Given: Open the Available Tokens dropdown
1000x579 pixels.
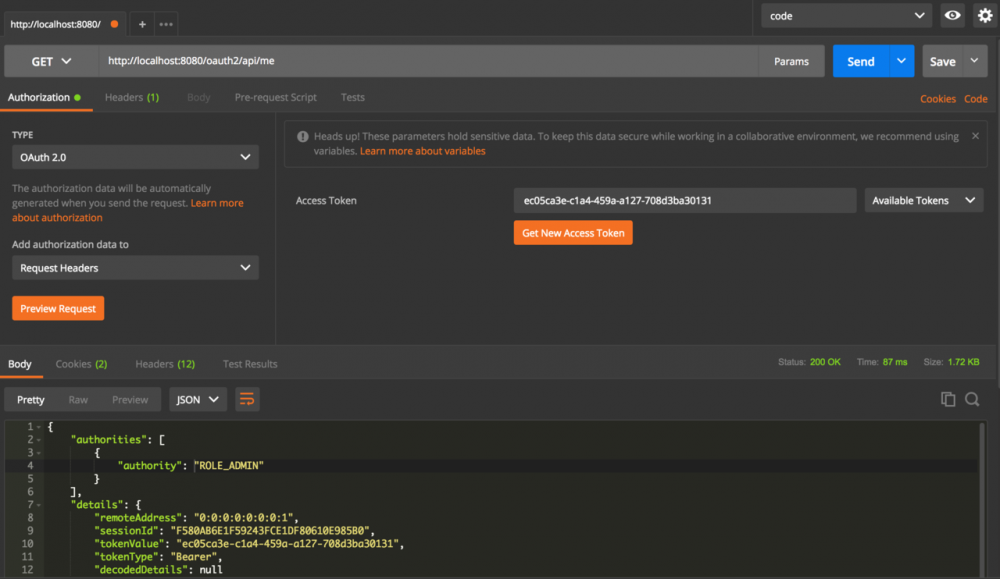Looking at the screenshot, I should pos(923,200).
